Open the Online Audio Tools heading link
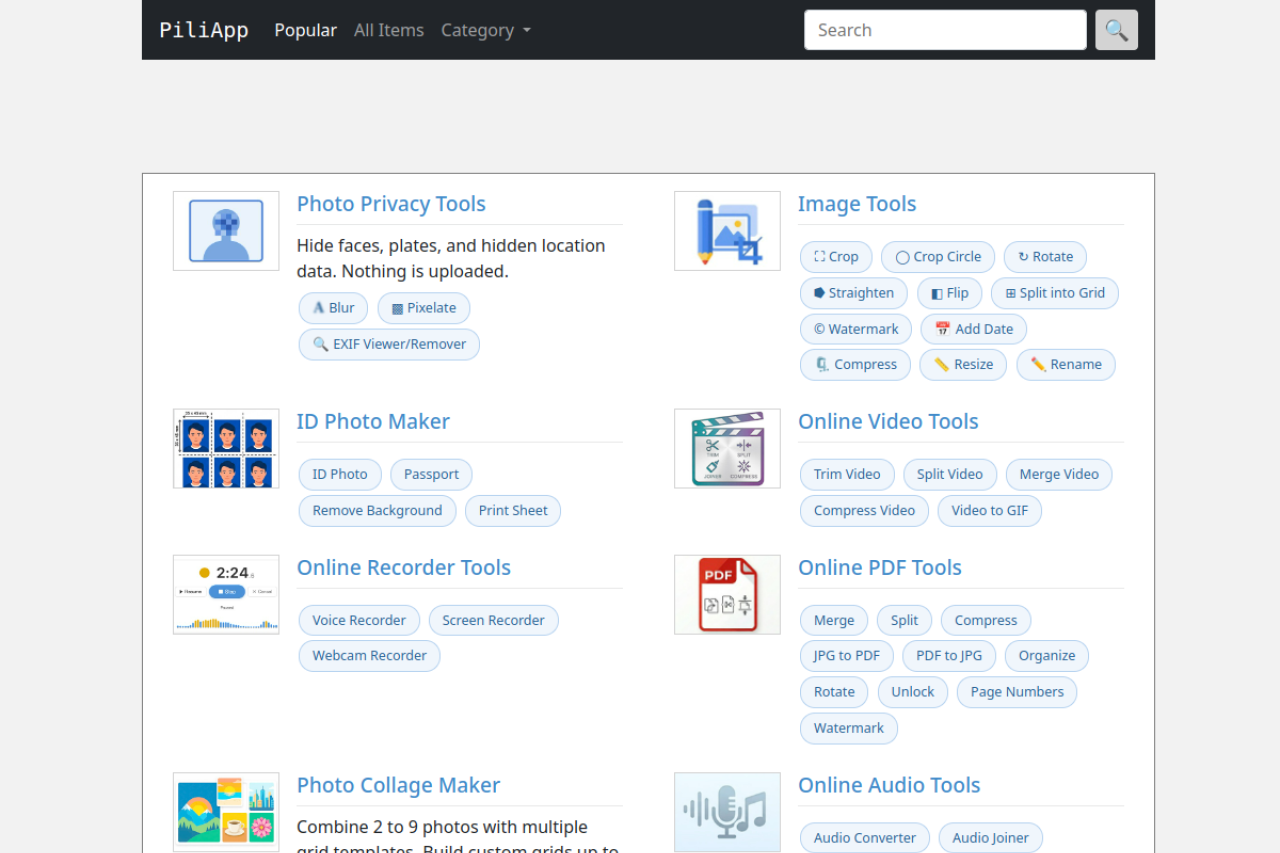 (x=889, y=785)
